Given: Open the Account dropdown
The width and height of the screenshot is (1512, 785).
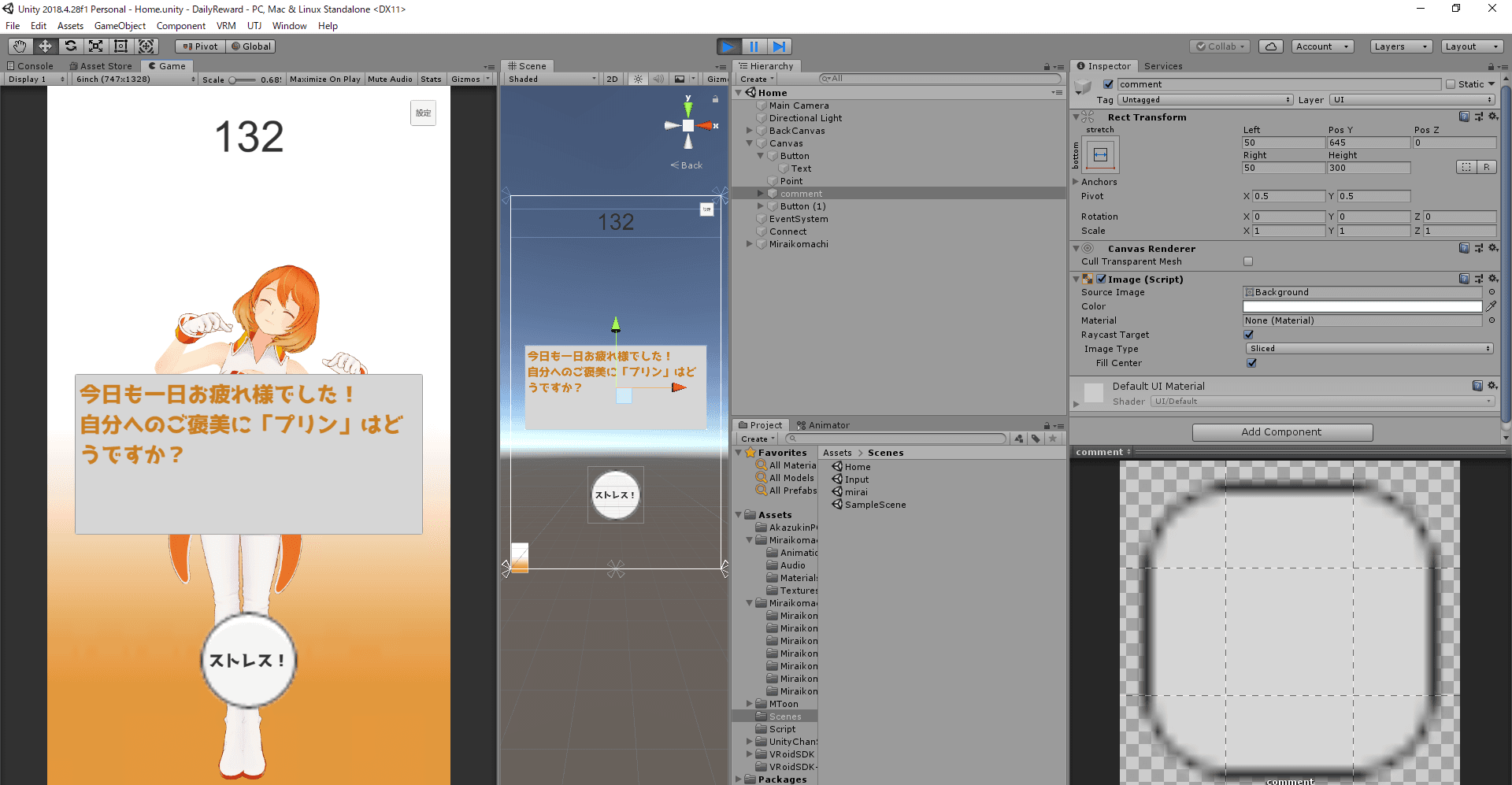Looking at the screenshot, I should click(x=1323, y=46).
